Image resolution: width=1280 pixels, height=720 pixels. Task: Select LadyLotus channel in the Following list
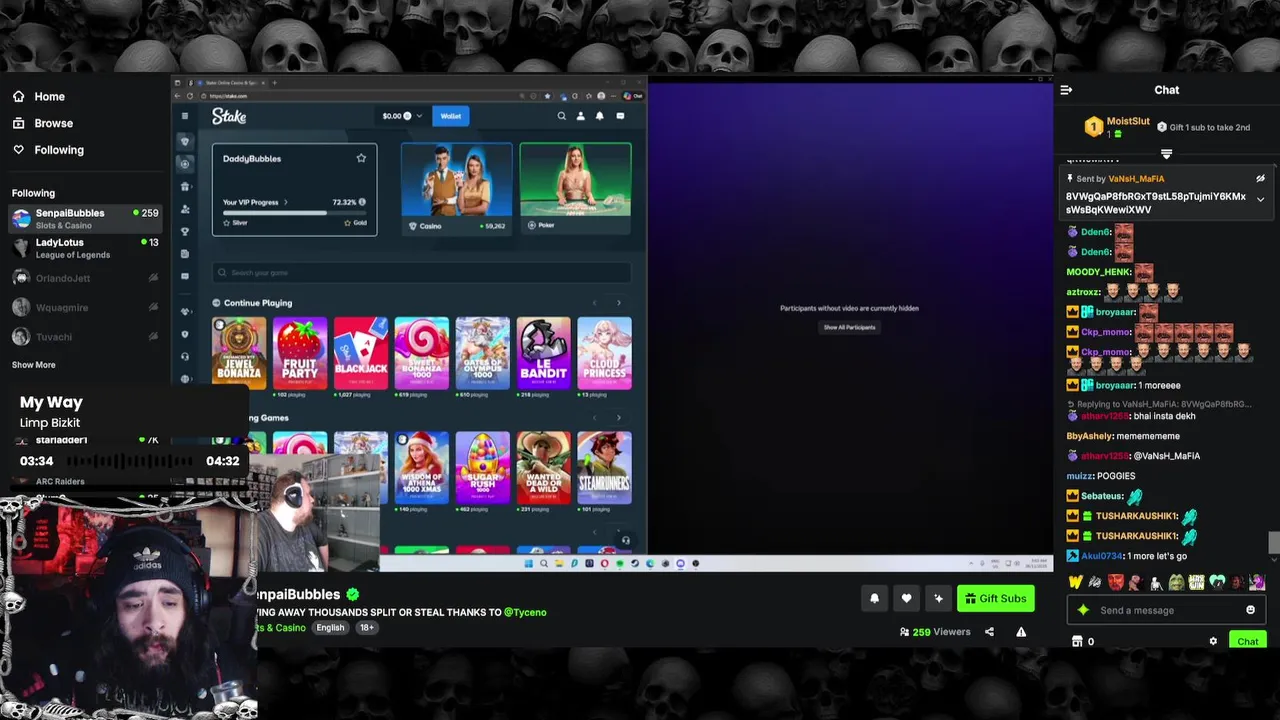84,248
